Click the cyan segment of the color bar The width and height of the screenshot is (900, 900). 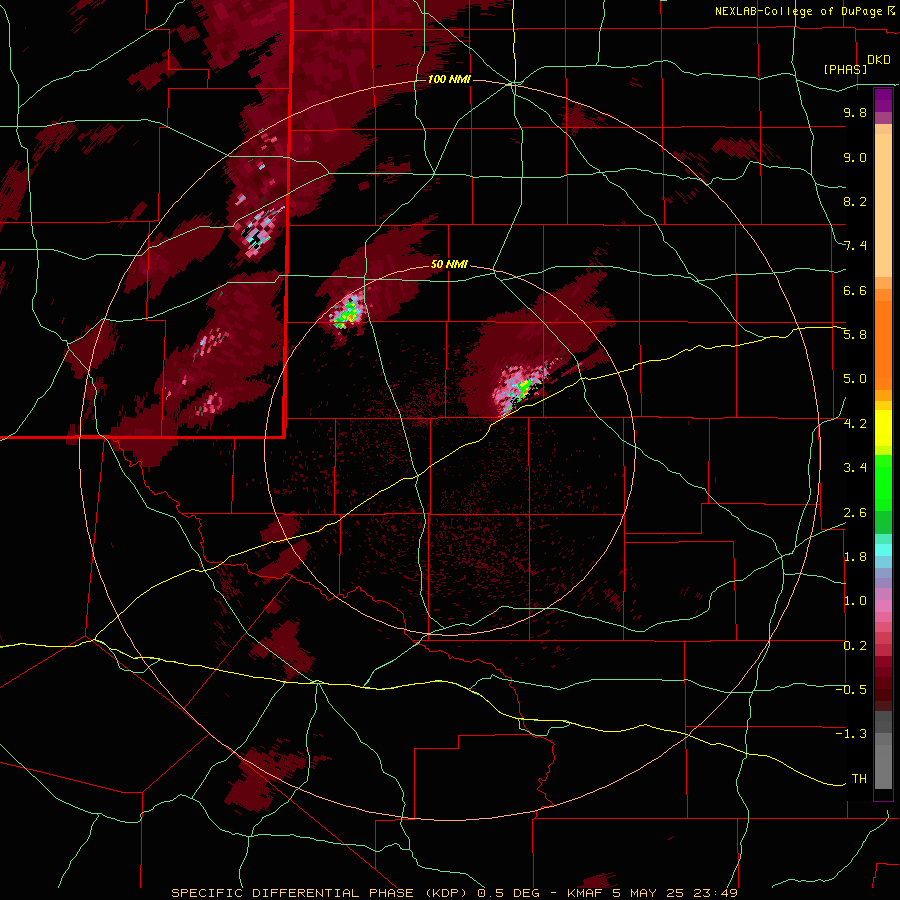pos(883,550)
